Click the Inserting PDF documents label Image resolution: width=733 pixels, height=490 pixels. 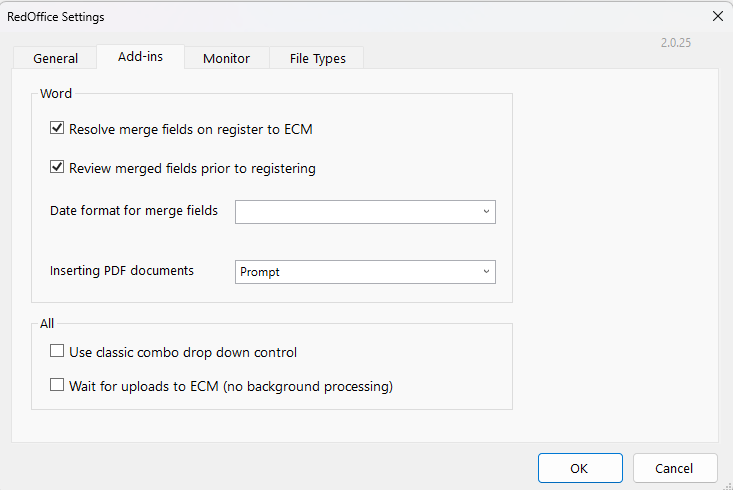click(x=122, y=271)
